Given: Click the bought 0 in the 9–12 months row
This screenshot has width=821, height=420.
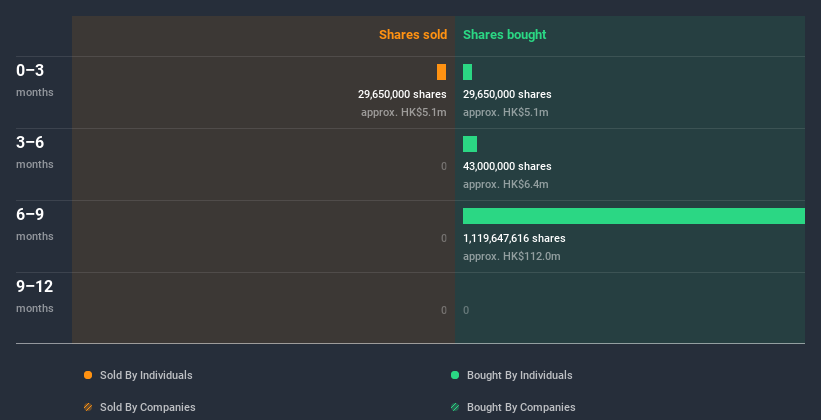Looking at the screenshot, I should click(466, 310).
